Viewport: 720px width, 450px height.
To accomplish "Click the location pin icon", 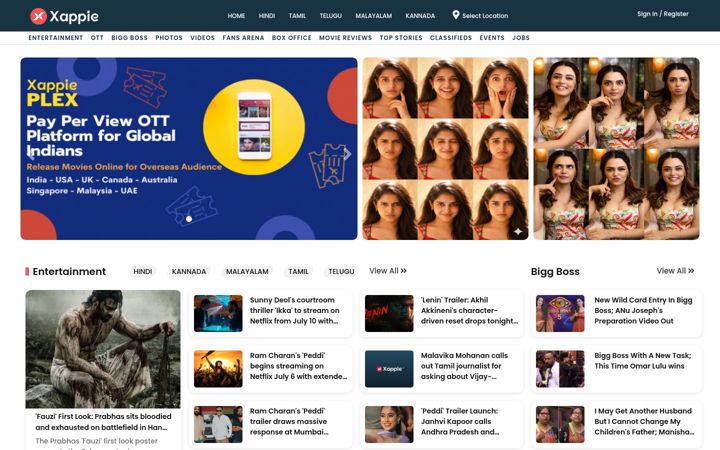I will [x=456, y=15].
